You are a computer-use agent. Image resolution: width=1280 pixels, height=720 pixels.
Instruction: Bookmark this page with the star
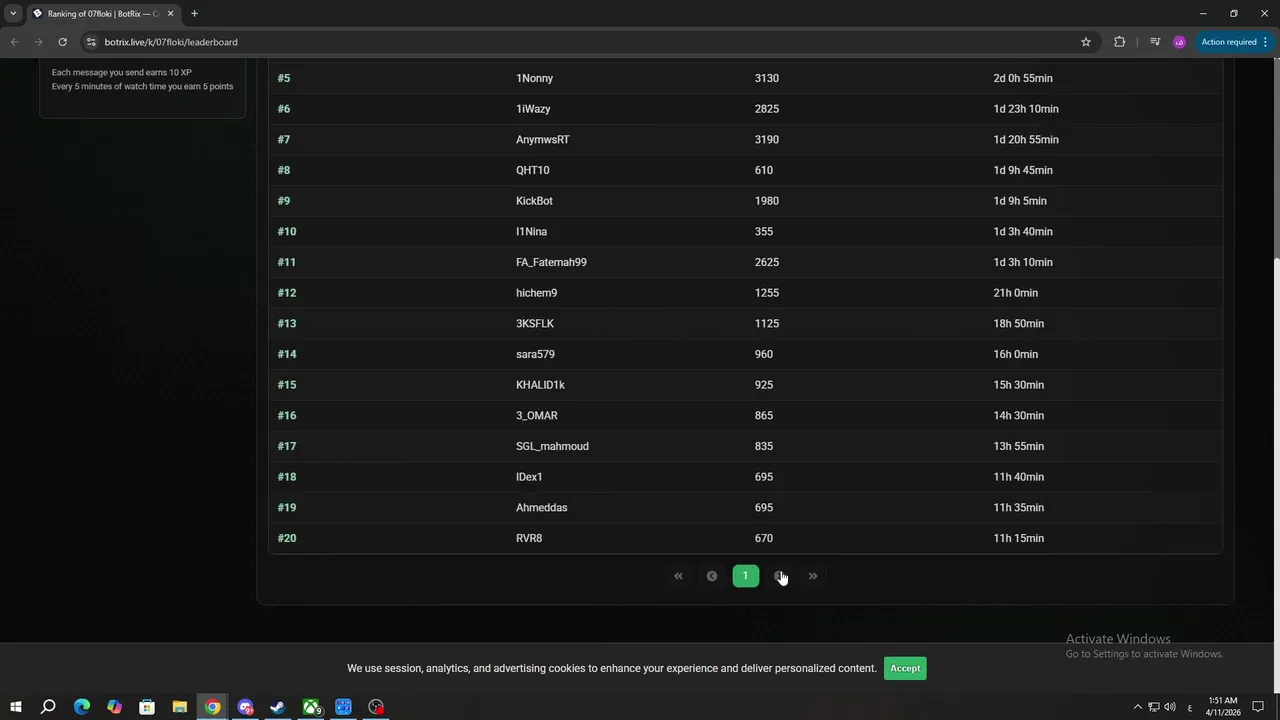coord(1086,42)
